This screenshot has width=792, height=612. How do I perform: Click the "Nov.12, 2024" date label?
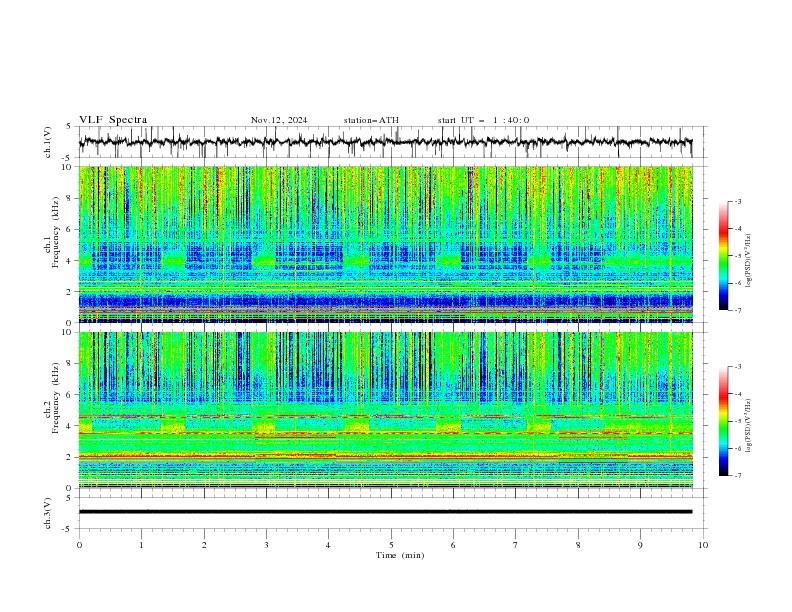[279, 120]
